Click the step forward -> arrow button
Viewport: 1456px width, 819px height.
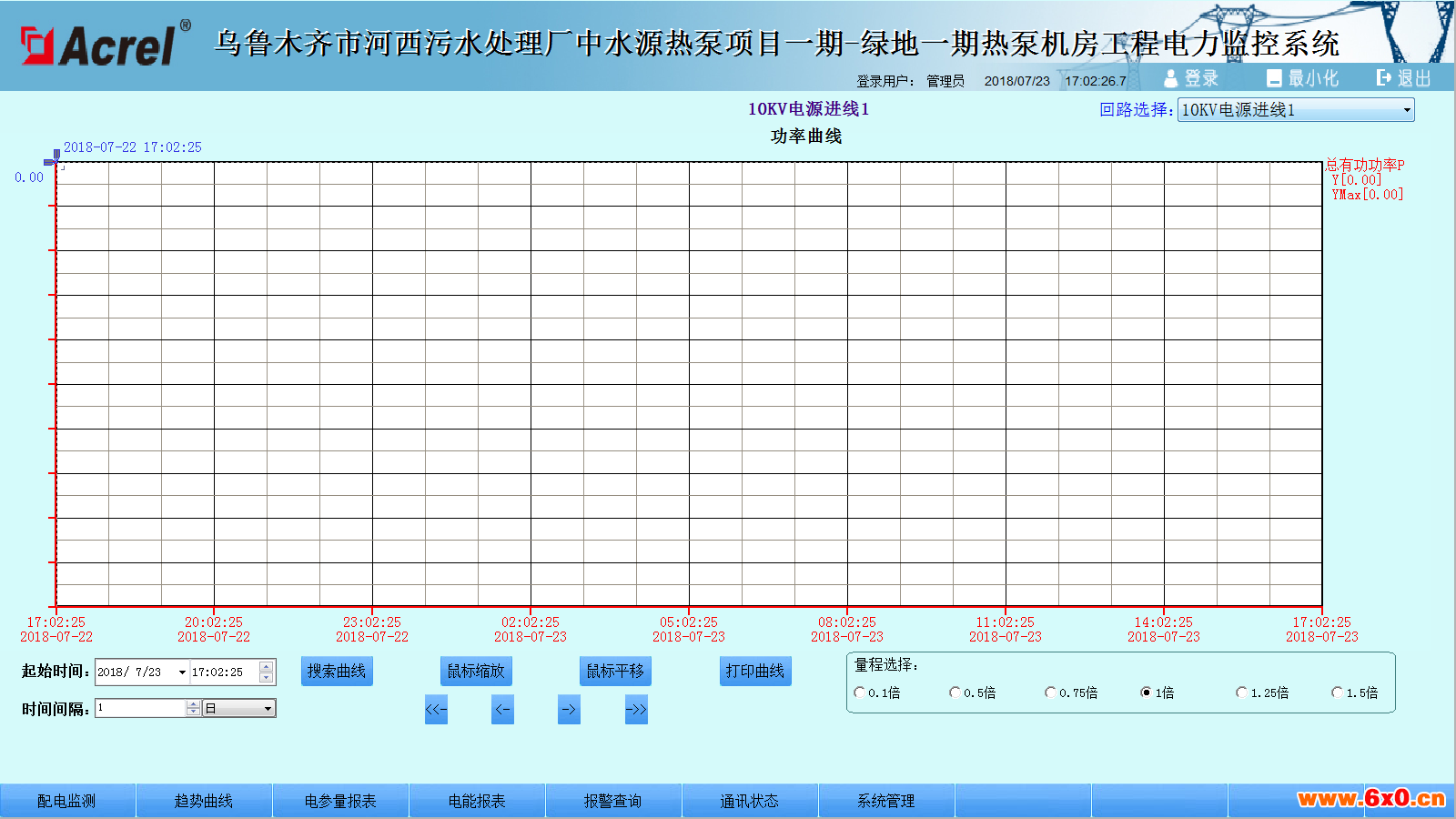point(569,710)
